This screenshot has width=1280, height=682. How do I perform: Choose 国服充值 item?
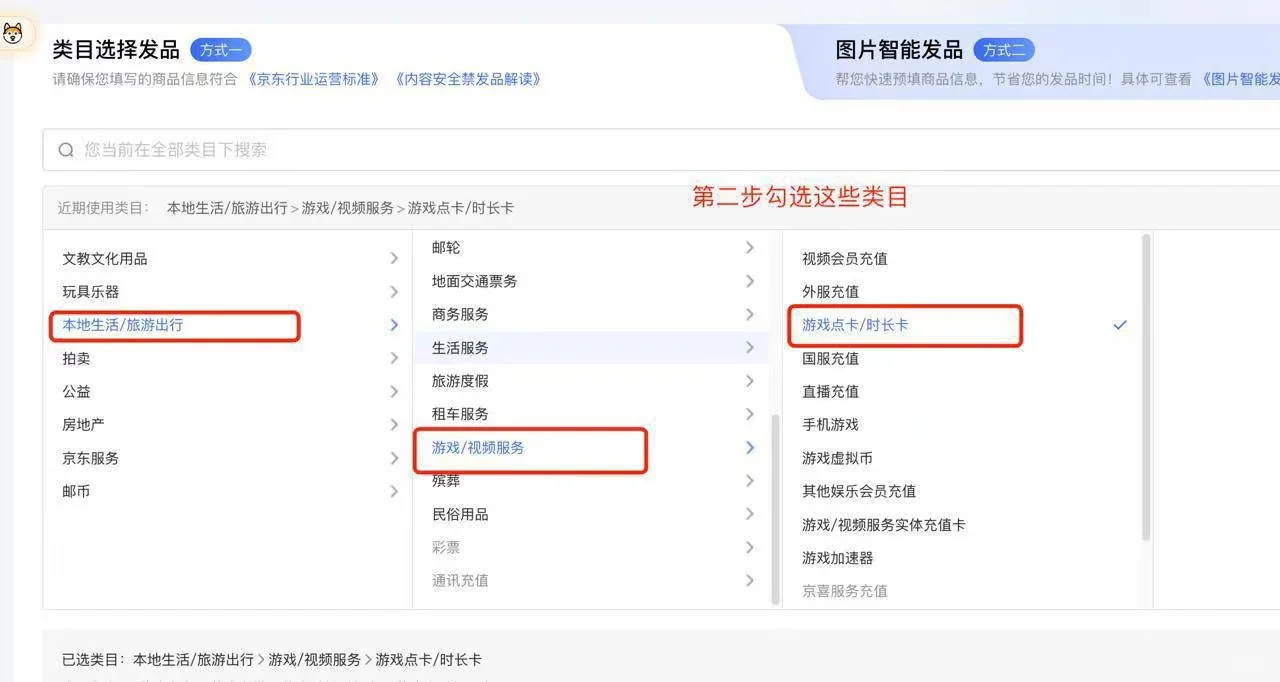pos(831,358)
